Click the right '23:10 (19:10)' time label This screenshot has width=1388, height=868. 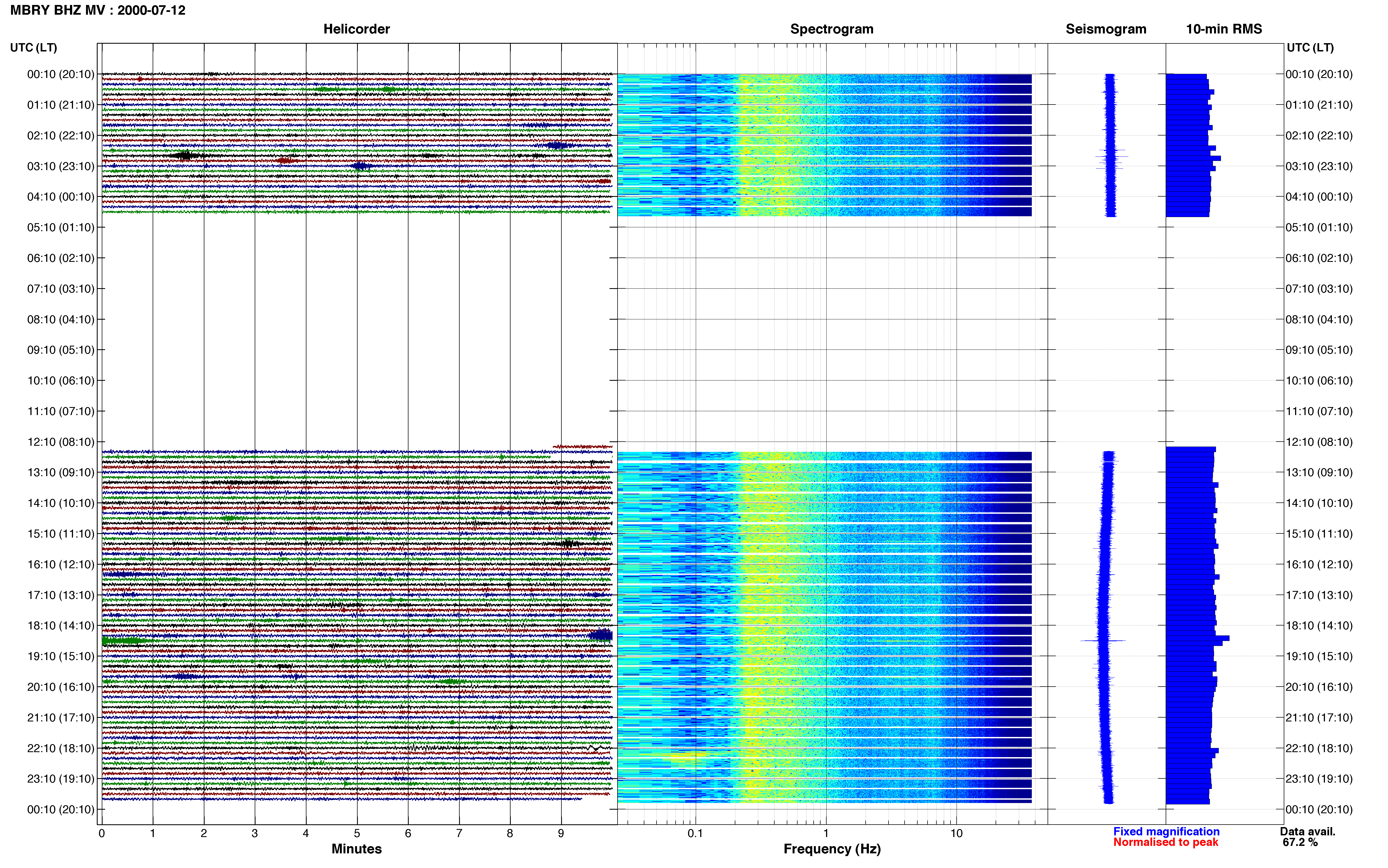(x=1319, y=779)
